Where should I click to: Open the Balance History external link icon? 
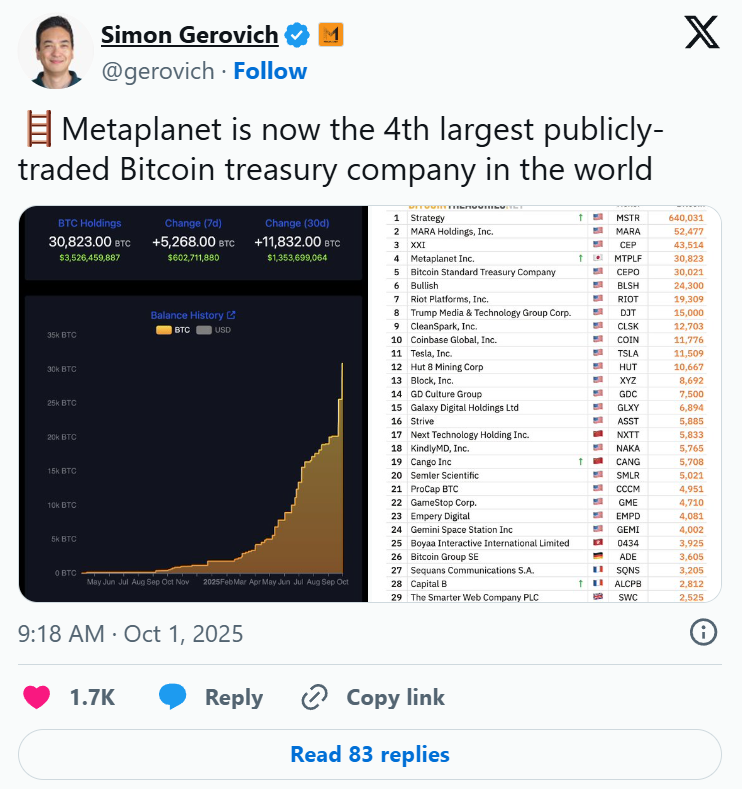[231, 315]
